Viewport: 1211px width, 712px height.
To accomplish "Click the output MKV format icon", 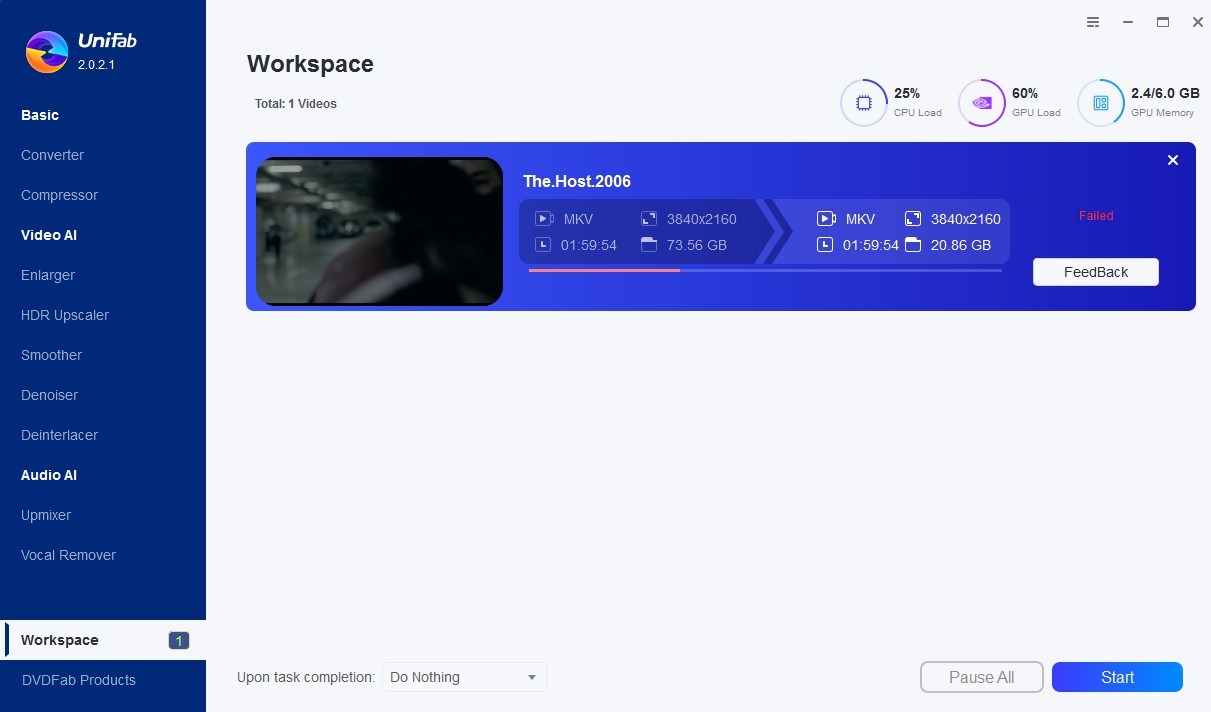I will pos(826,219).
